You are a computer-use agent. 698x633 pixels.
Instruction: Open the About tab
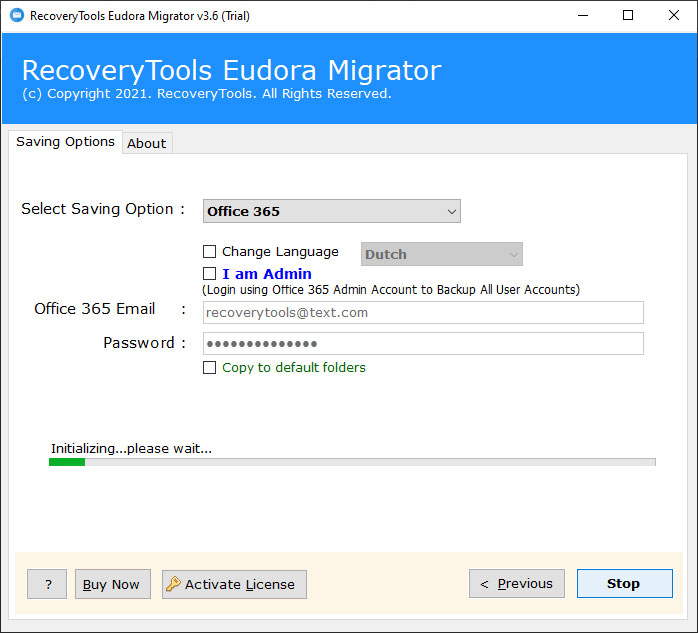coord(147,143)
